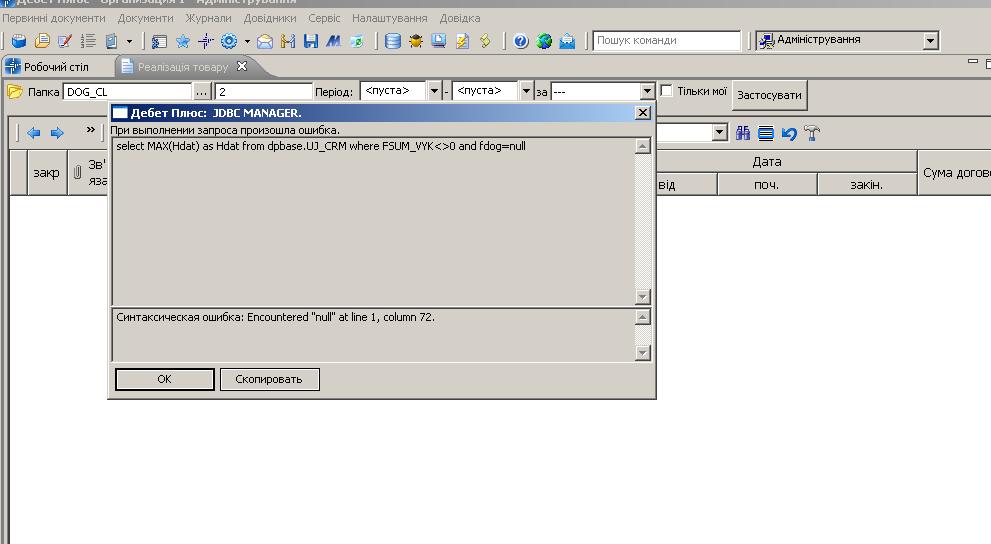Click the crosshair lines toolbar icon

(205, 42)
